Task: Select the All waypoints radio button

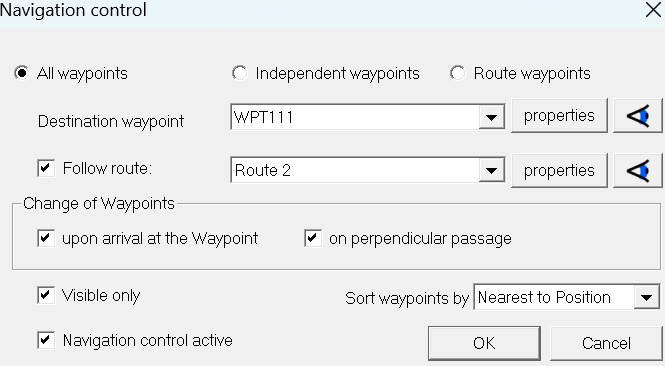Action: coord(22,73)
